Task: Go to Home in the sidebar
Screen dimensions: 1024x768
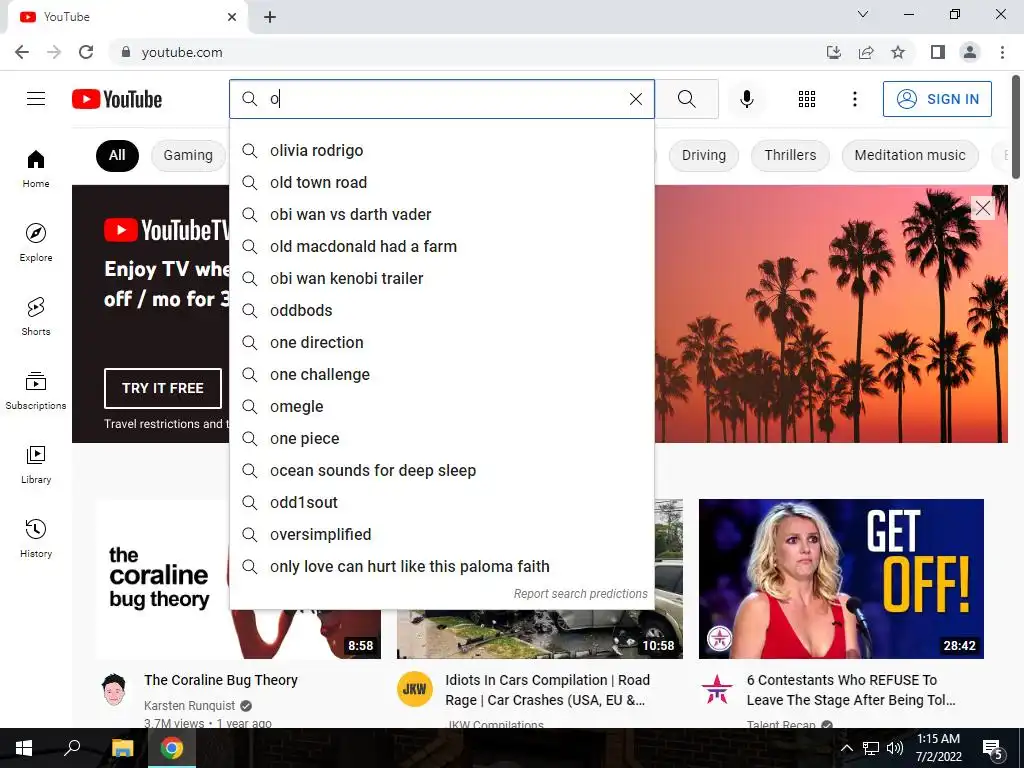Action: point(36,169)
